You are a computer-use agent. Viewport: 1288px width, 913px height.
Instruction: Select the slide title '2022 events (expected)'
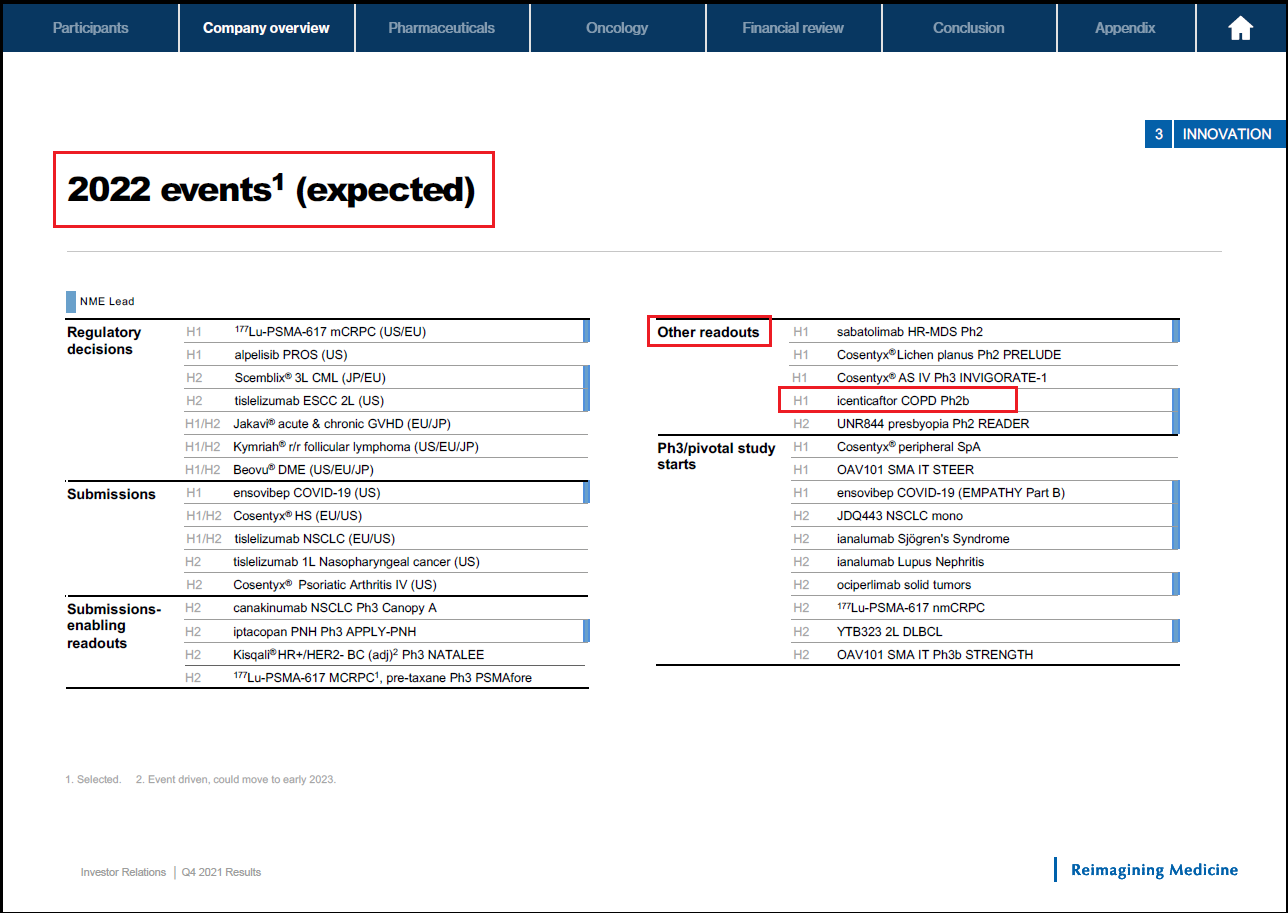(271, 189)
